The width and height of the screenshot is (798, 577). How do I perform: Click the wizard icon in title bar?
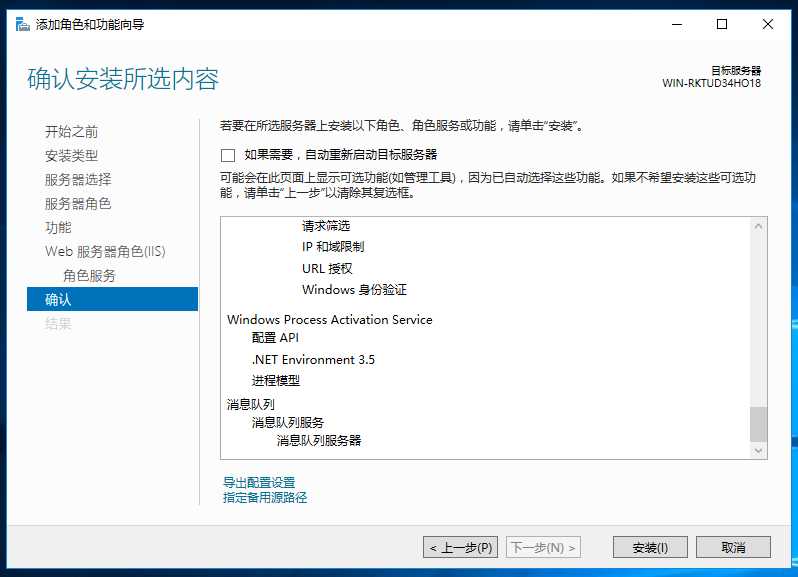(x=22, y=24)
